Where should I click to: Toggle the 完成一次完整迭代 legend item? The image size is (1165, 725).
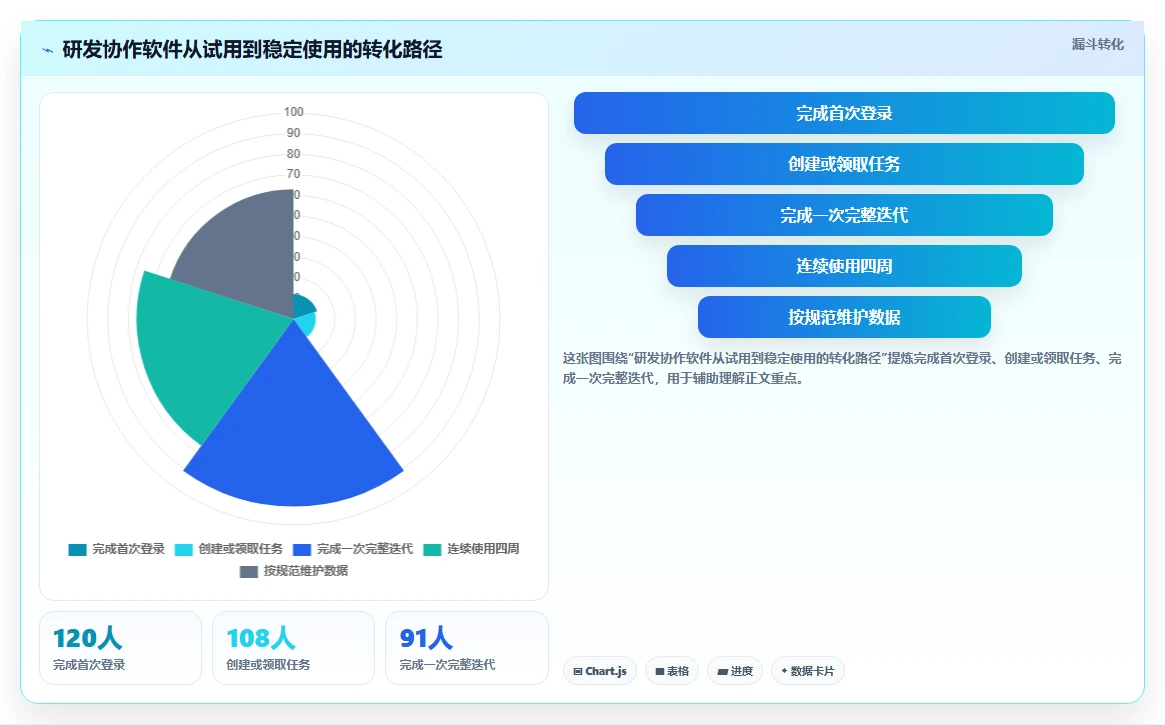click(x=353, y=549)
